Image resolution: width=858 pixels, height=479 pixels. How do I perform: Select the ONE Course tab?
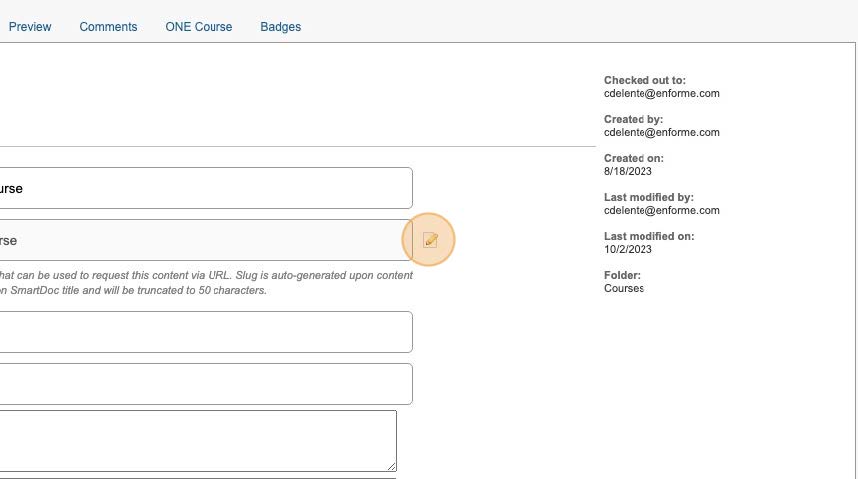[198, 27]
